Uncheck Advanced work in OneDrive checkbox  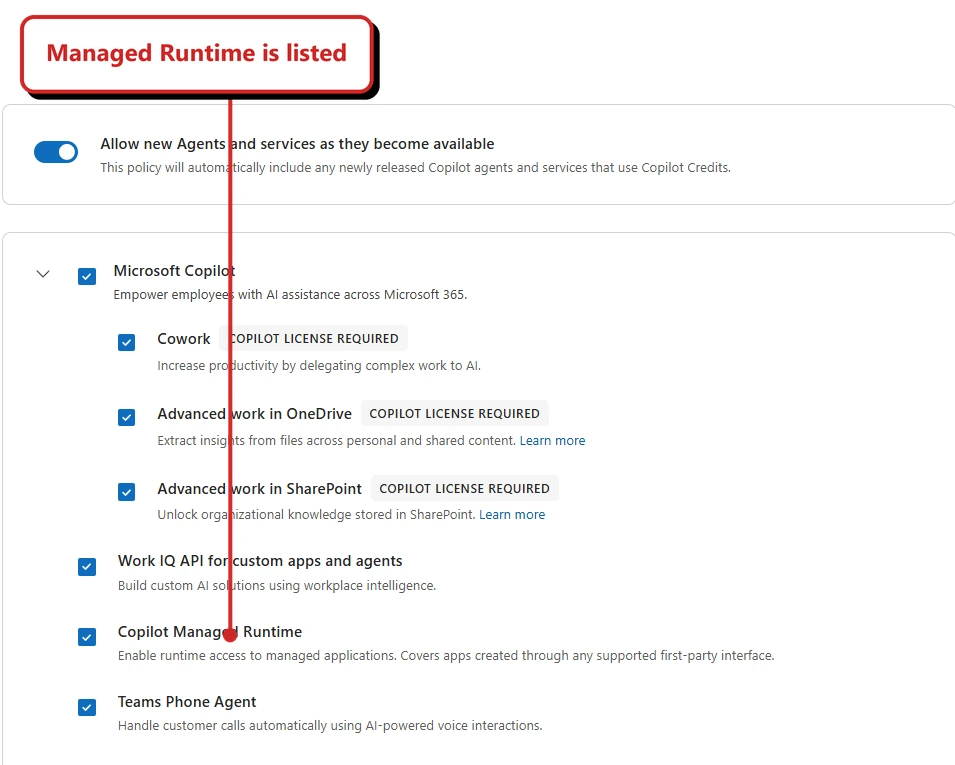click(x=127, y=417)
